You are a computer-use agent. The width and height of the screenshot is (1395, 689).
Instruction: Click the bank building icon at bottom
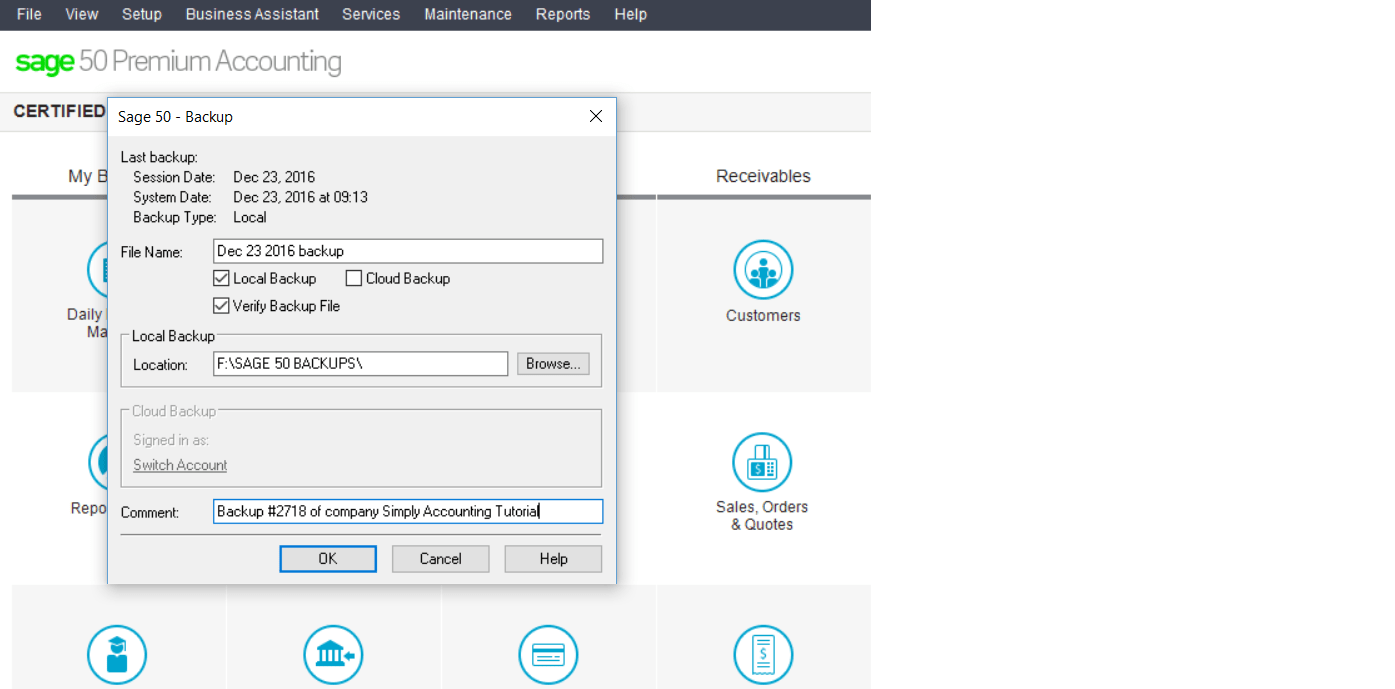point(333,655)
